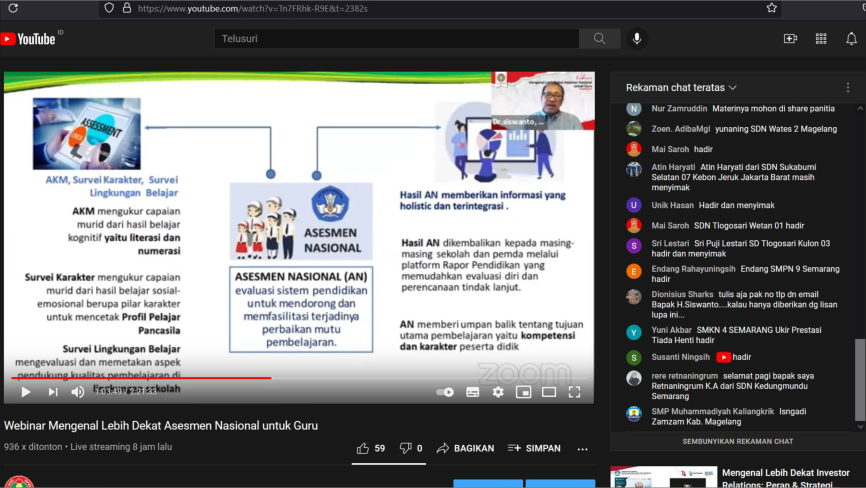Play the webinar video
866x488 pixels.
[x=25, y=392]
